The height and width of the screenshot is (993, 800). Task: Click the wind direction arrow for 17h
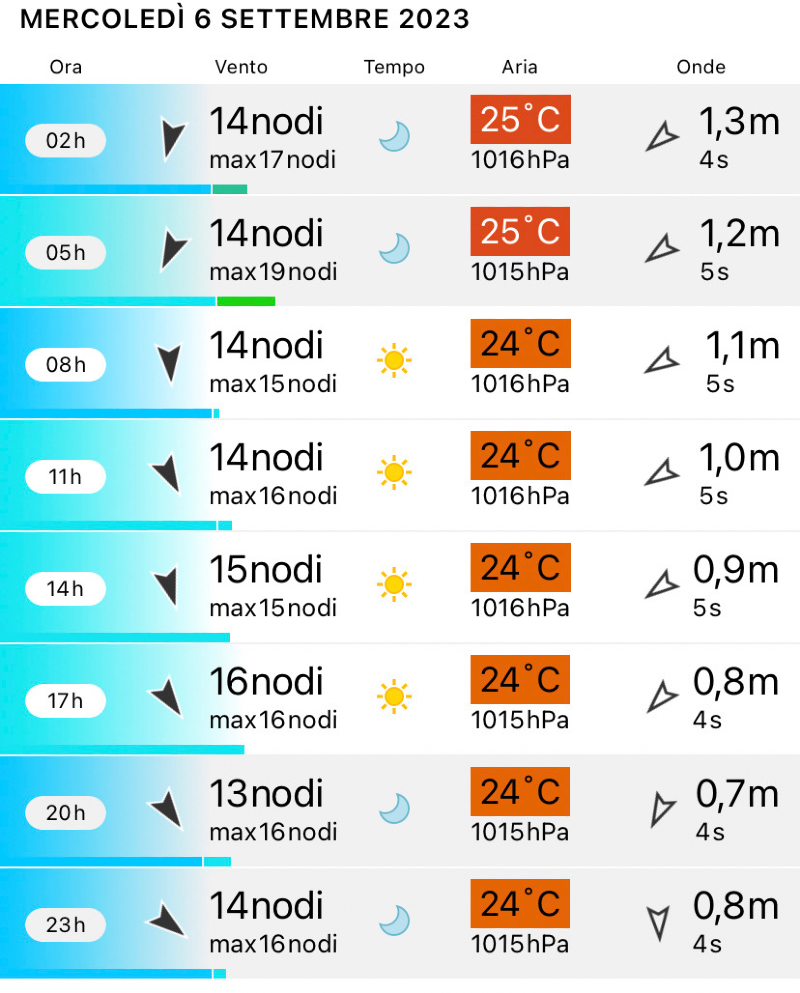167,695
